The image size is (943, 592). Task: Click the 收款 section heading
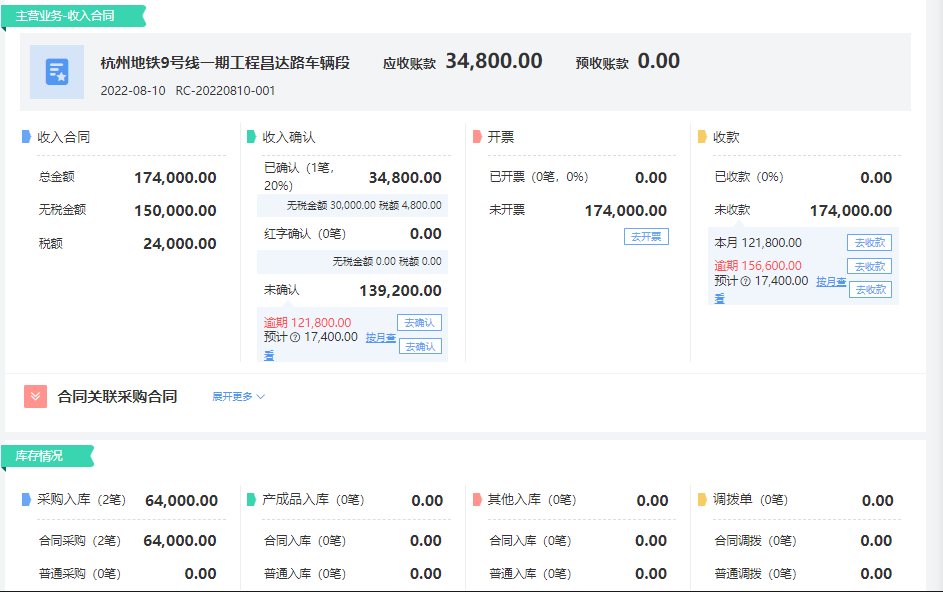726,137
